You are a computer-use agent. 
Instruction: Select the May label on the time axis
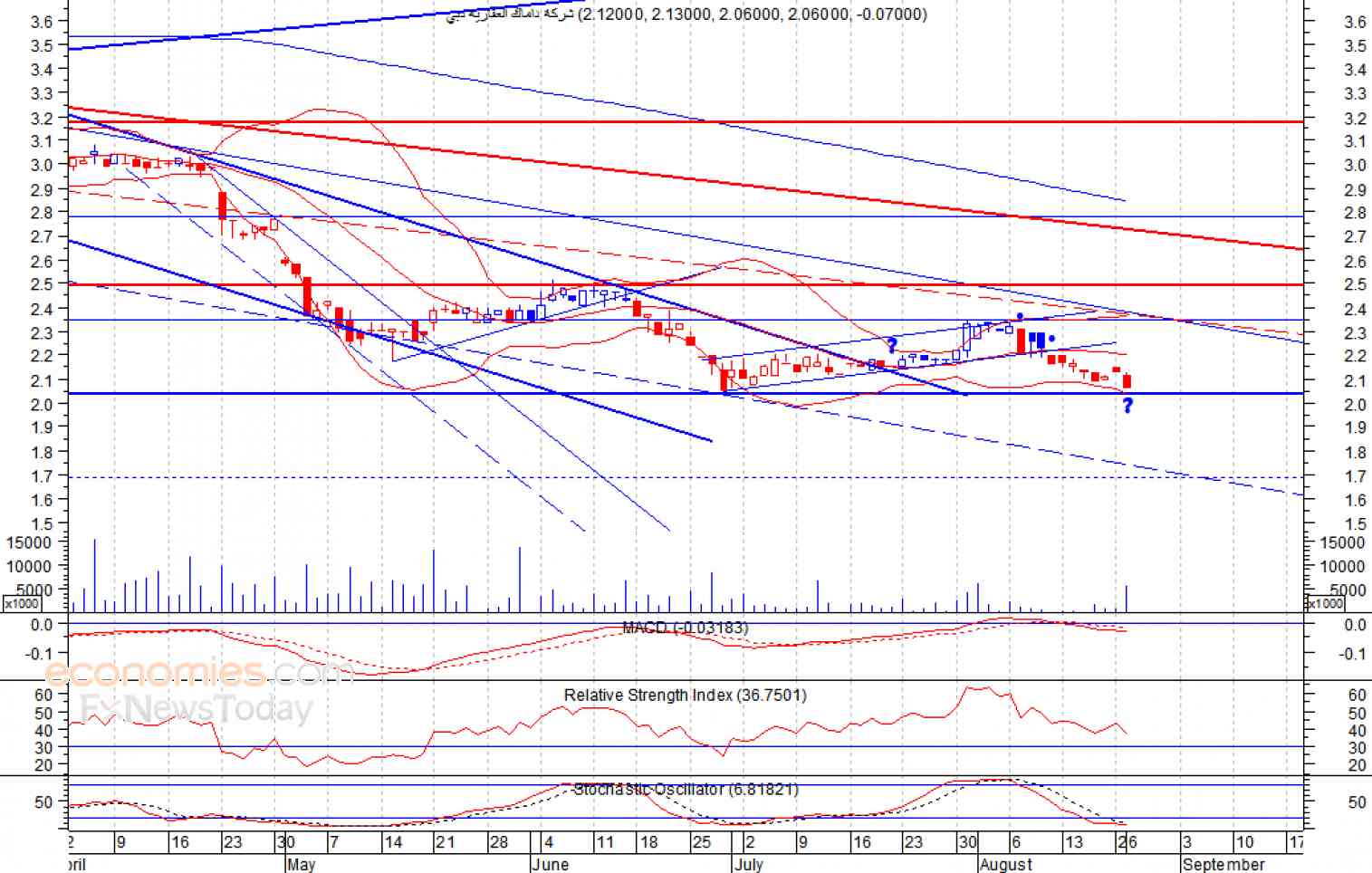tap(302, 864)
